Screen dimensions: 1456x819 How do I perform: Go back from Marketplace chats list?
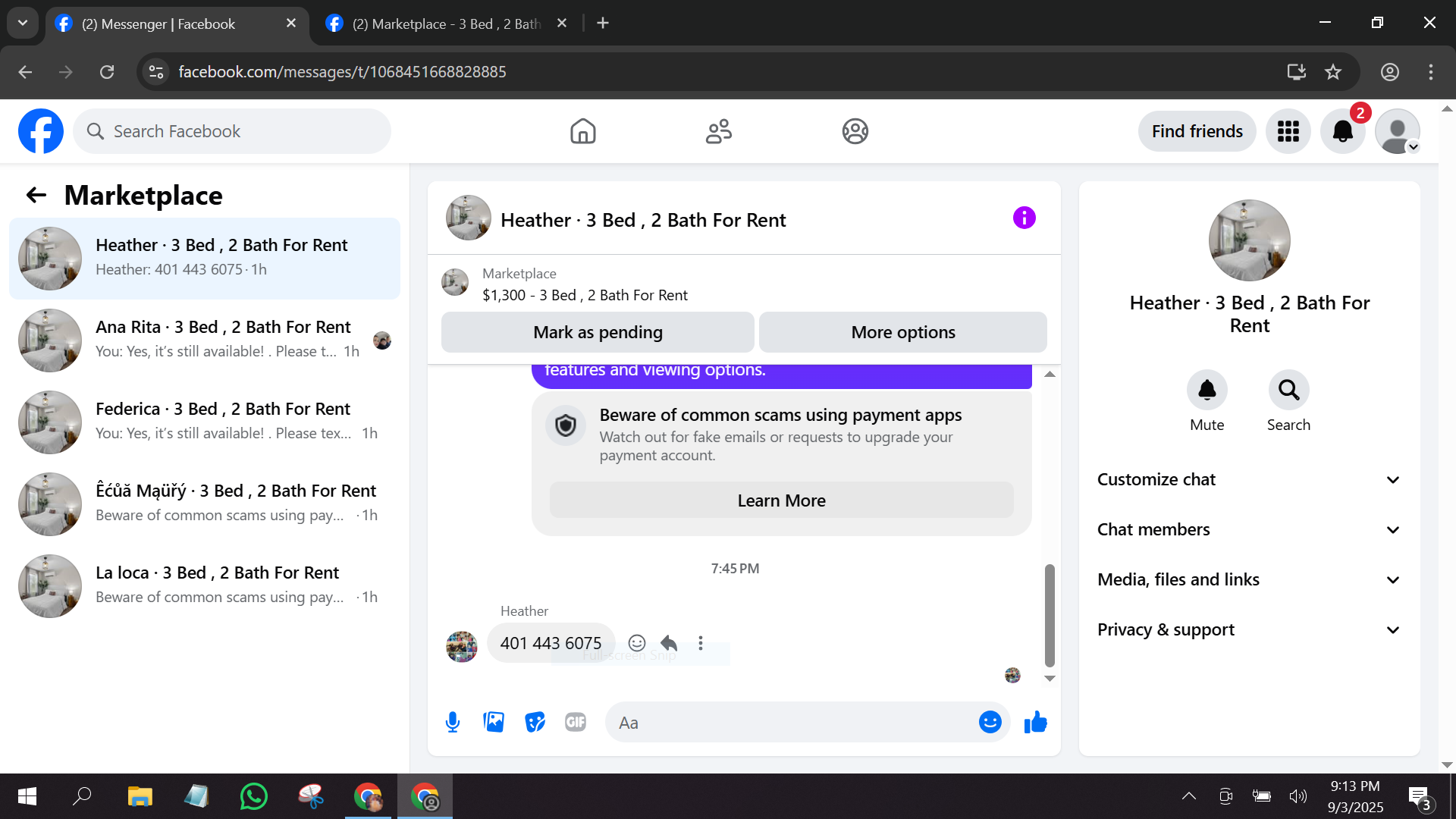(x=36, y=196)
